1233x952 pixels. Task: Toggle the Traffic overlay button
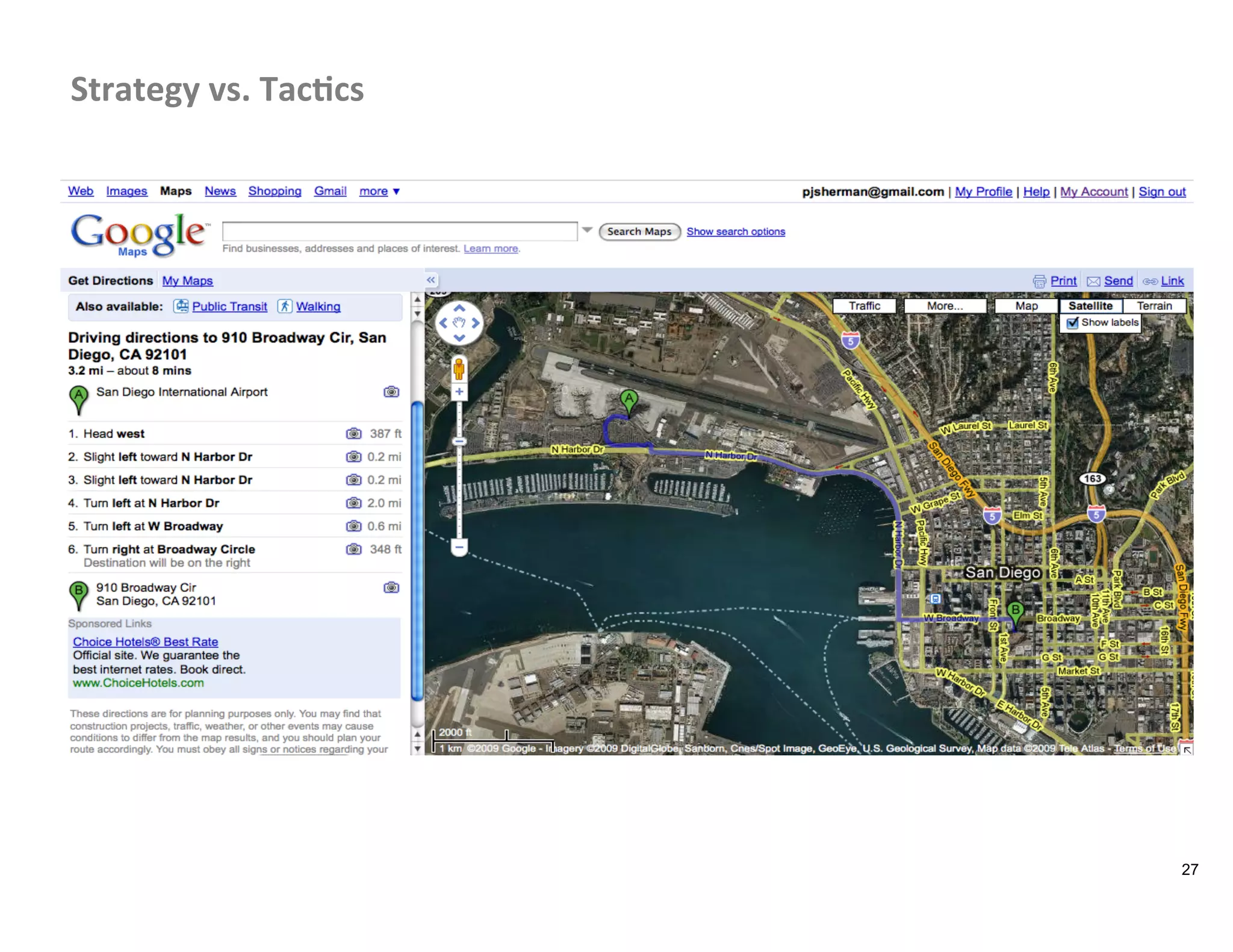tap(865, 306)
